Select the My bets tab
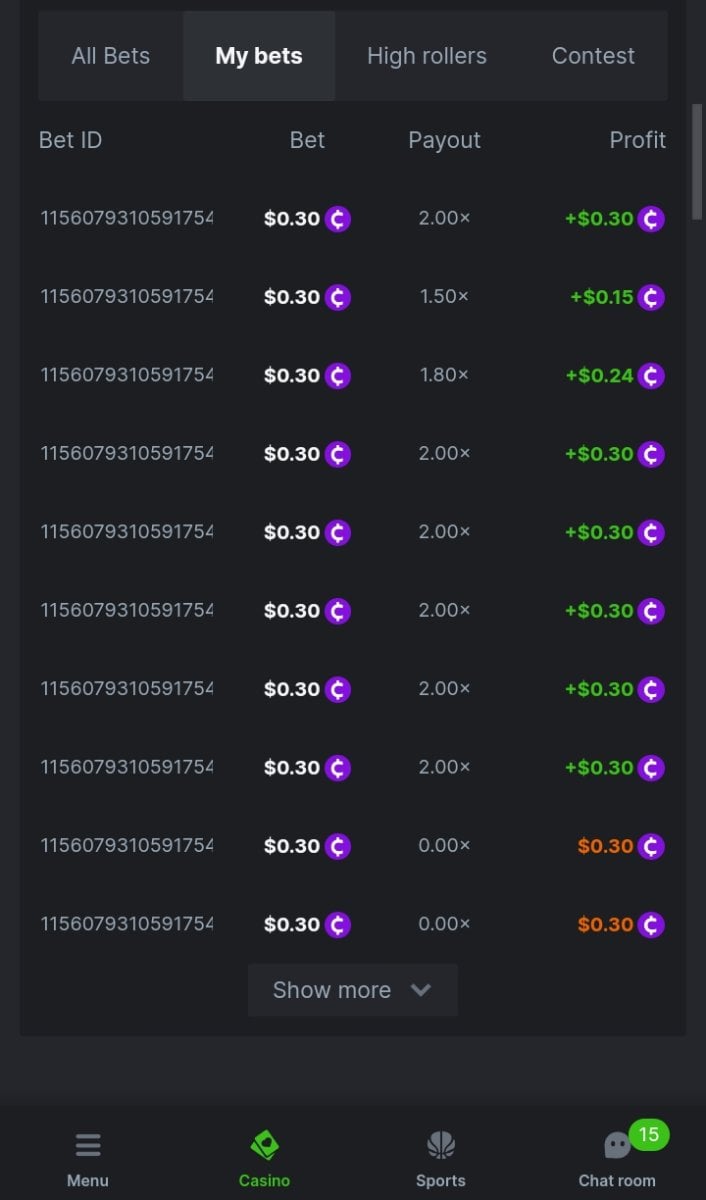Image resolution: width=706 pixels, height=1200 pixels. click(x=259, y=56)
